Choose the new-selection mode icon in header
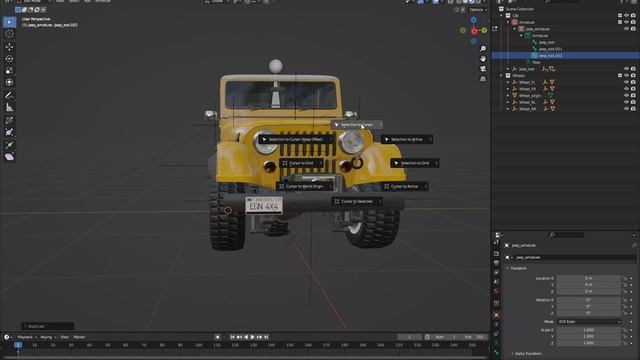 18,10
